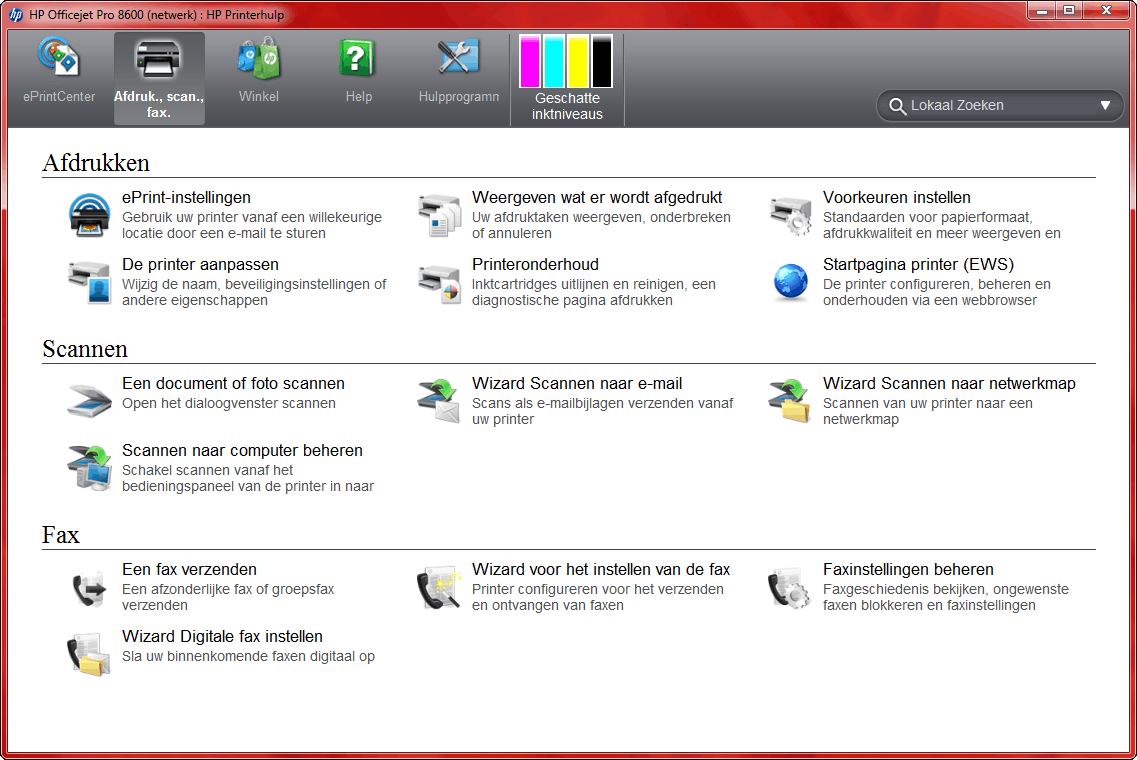Click description 'Open het dialoogvenster scannen'
The width and height of the screenshot is (1137, 760).
pyautogui.click(x=228, y=403)
